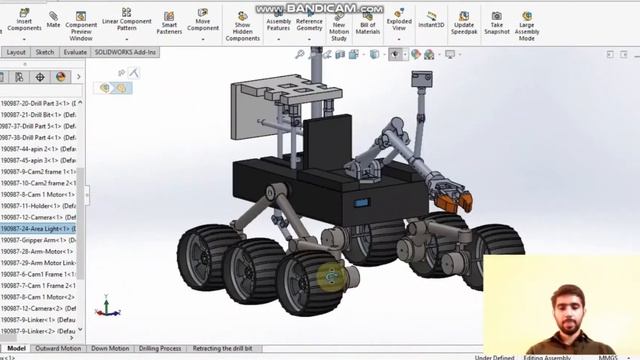Open Retracting the drill bit tab
640x360 pixels.
point(222,348)
